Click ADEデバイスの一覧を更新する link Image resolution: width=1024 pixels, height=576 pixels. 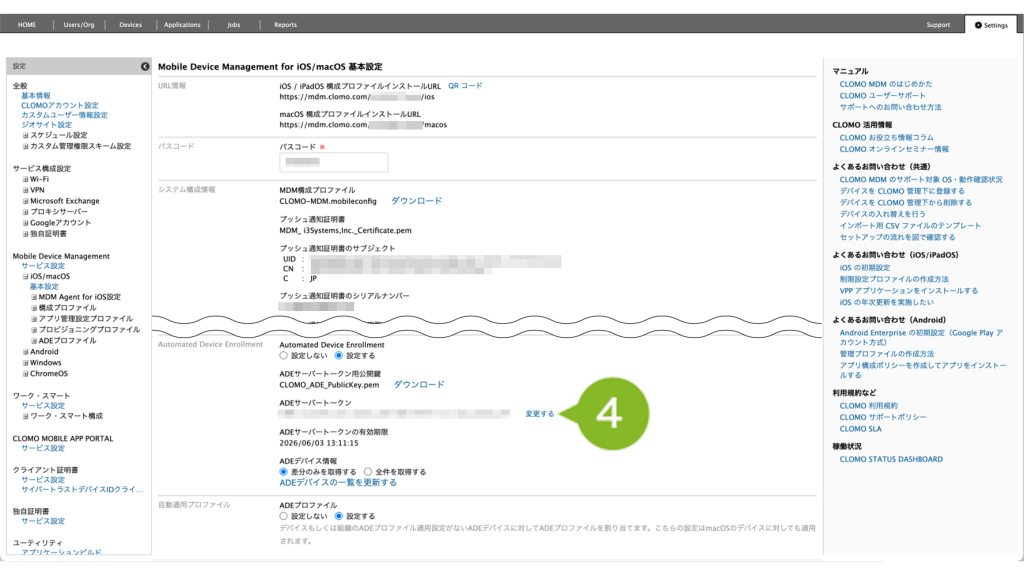tap(338, 482)
